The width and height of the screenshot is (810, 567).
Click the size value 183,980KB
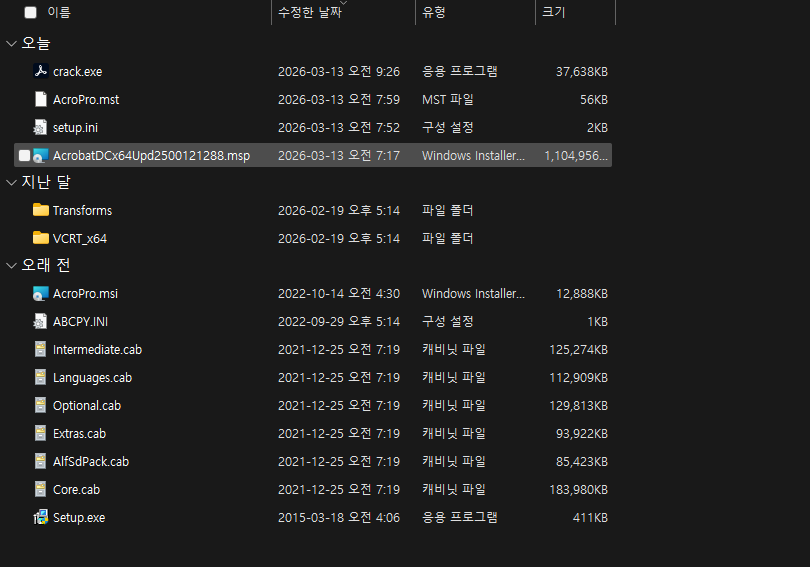[579, 490]
